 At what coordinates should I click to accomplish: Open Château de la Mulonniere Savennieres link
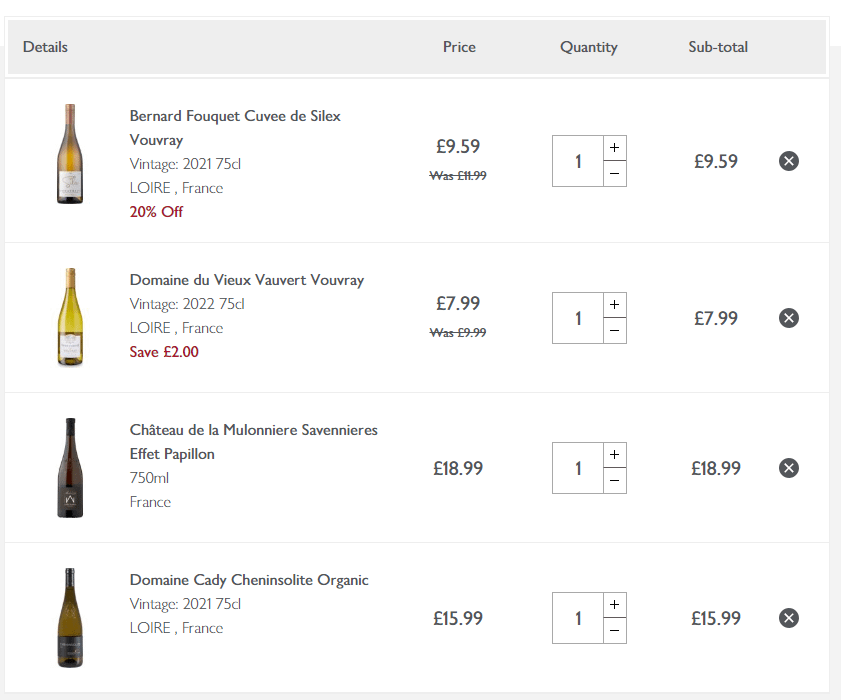[x=253, y=430]
